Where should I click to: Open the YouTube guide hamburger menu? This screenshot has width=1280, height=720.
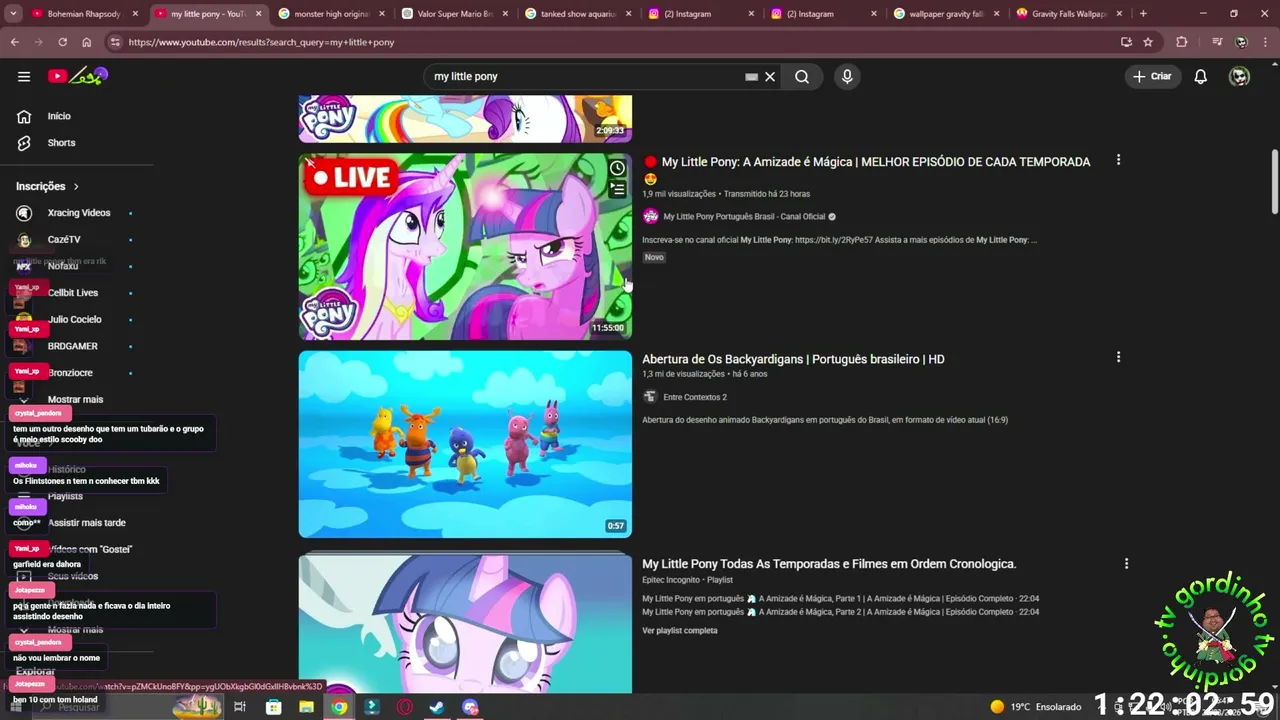click(x=24, y=76)
